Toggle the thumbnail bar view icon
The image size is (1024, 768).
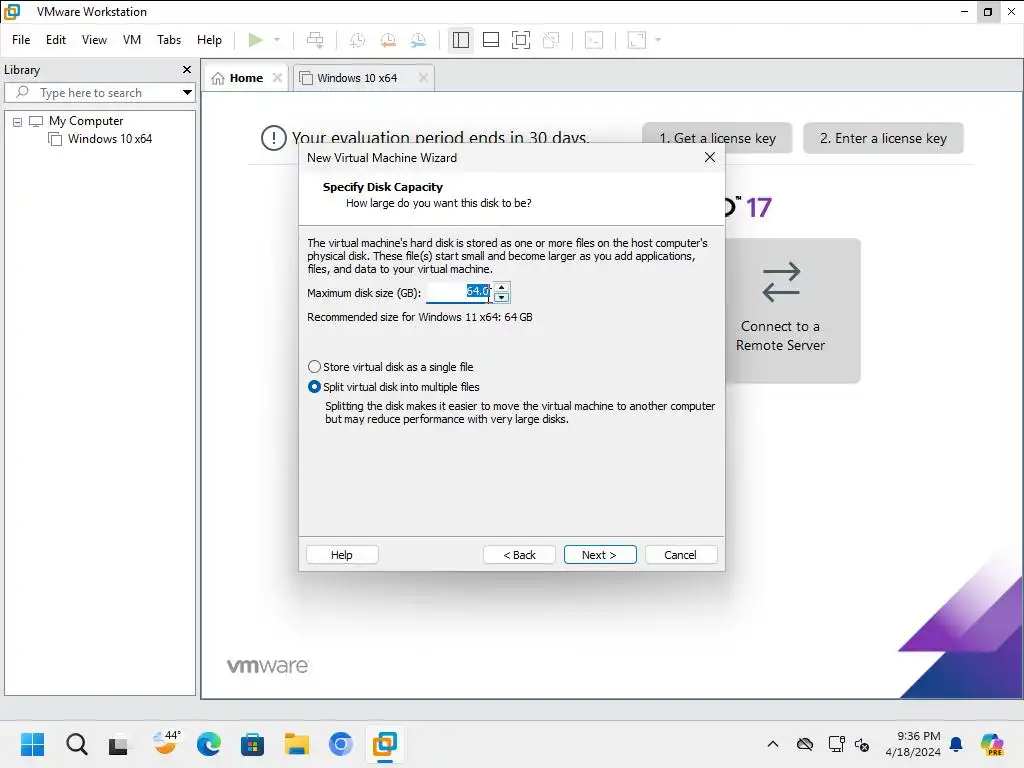[x=490, y=40]
